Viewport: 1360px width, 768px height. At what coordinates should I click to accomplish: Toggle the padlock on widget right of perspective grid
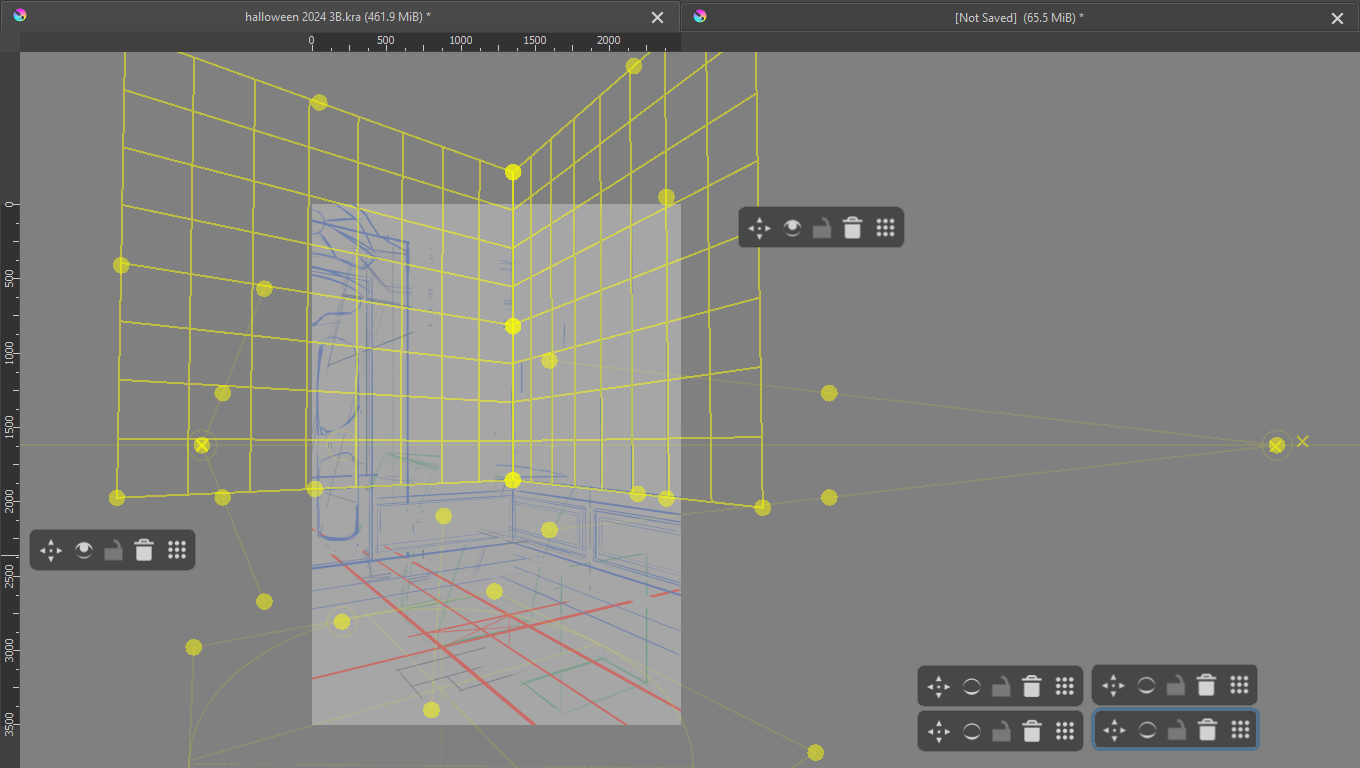(x=821, y=228)
